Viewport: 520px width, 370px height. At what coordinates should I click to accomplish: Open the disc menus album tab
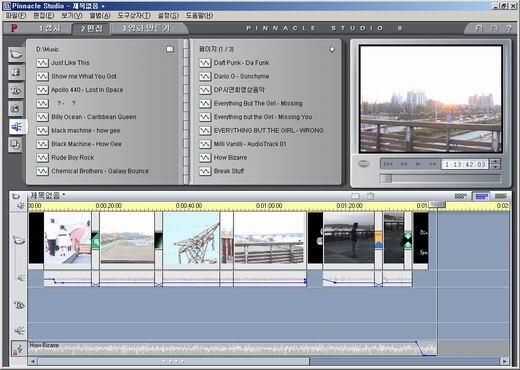click(x=16, y=145)
